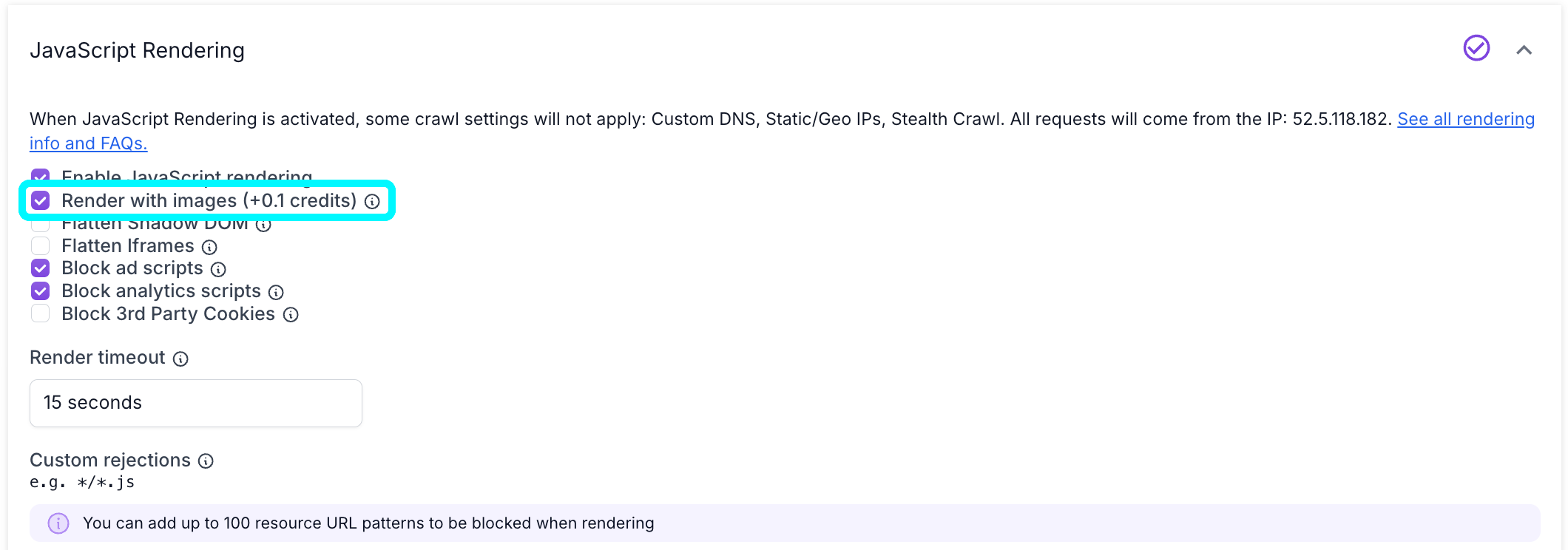Image resolution: width=1568 pixels, height=550 pixels.
Task: Click the Custom rejections input field
Action: coord(81,482)
